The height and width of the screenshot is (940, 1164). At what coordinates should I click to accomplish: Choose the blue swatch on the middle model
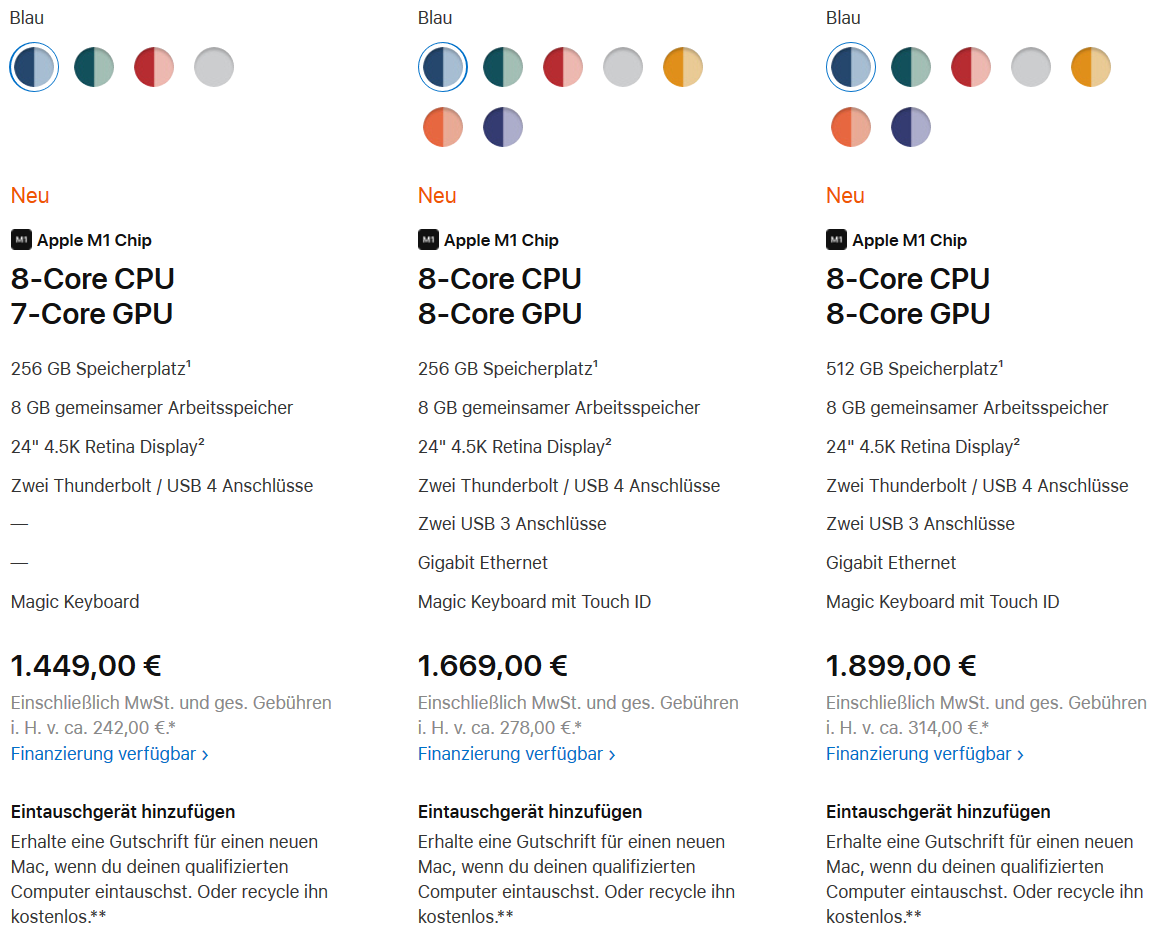pos(443,67)
